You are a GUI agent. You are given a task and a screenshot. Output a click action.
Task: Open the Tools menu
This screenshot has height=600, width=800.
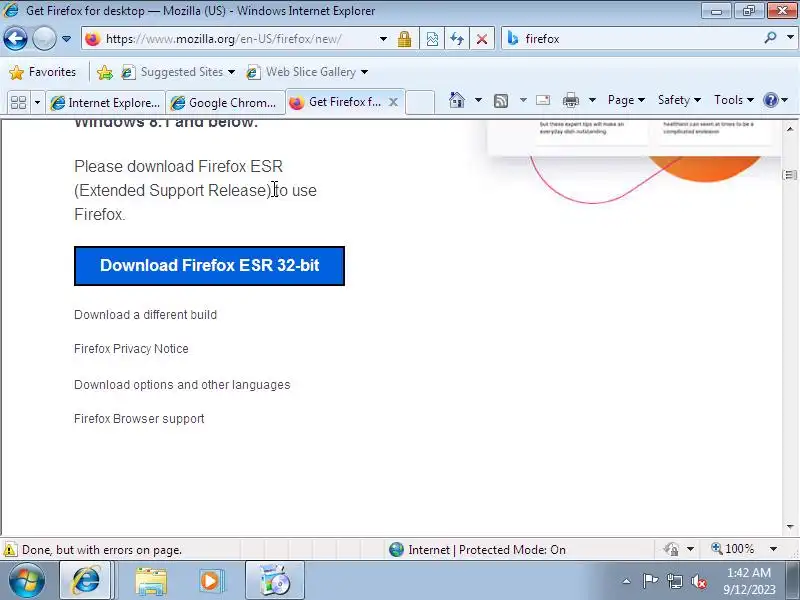tap(734, 100)
